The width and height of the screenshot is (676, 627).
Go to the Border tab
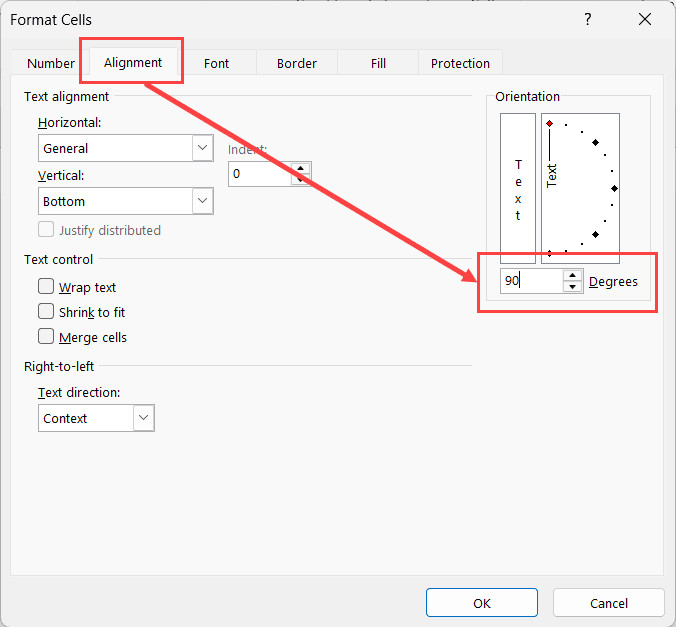click(x=297, y=63)
